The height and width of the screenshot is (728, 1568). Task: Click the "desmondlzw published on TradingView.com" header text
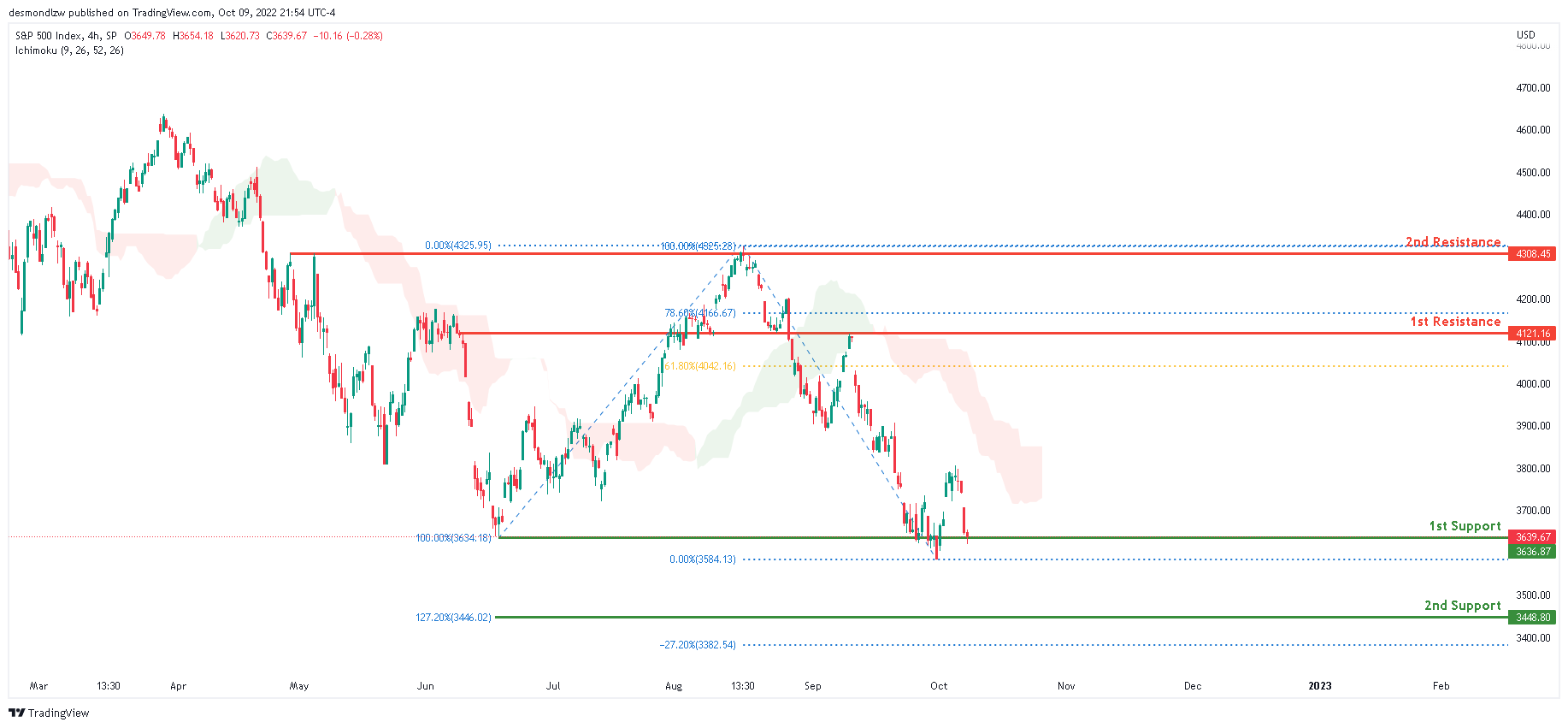[110, 13]
